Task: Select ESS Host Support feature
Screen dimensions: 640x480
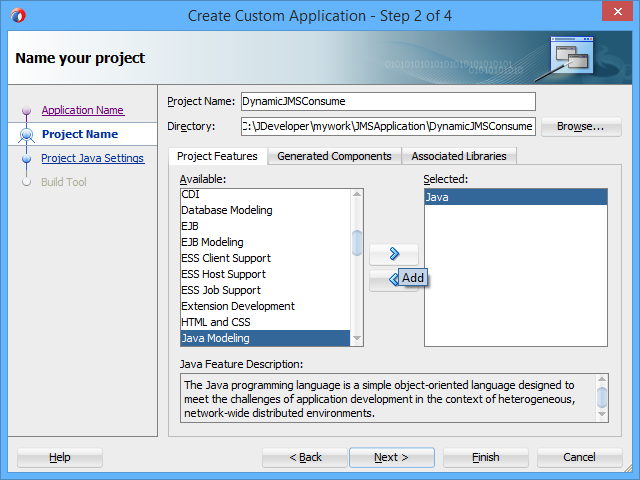Action: pyautogui.click(x=265, y=274)
